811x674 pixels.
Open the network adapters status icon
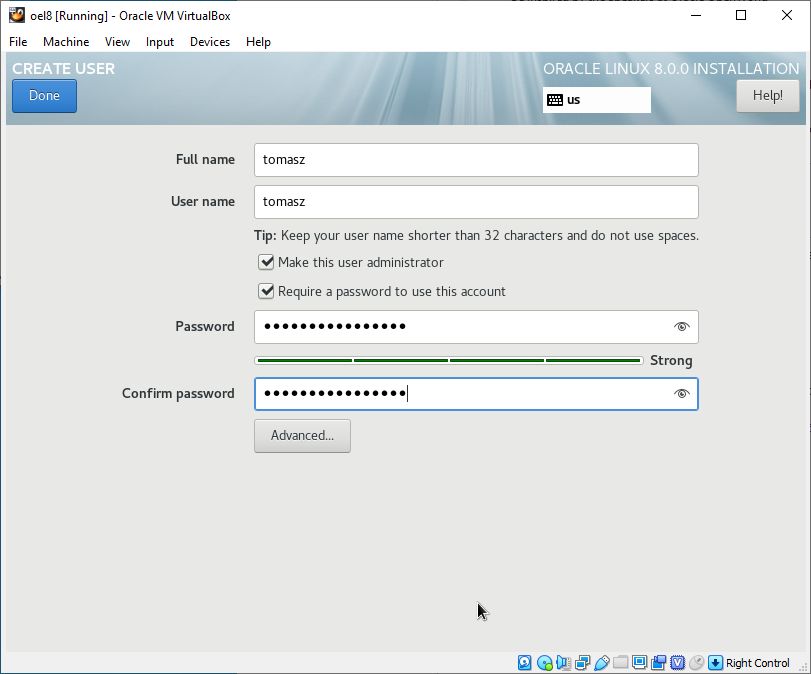pos(582,663)
